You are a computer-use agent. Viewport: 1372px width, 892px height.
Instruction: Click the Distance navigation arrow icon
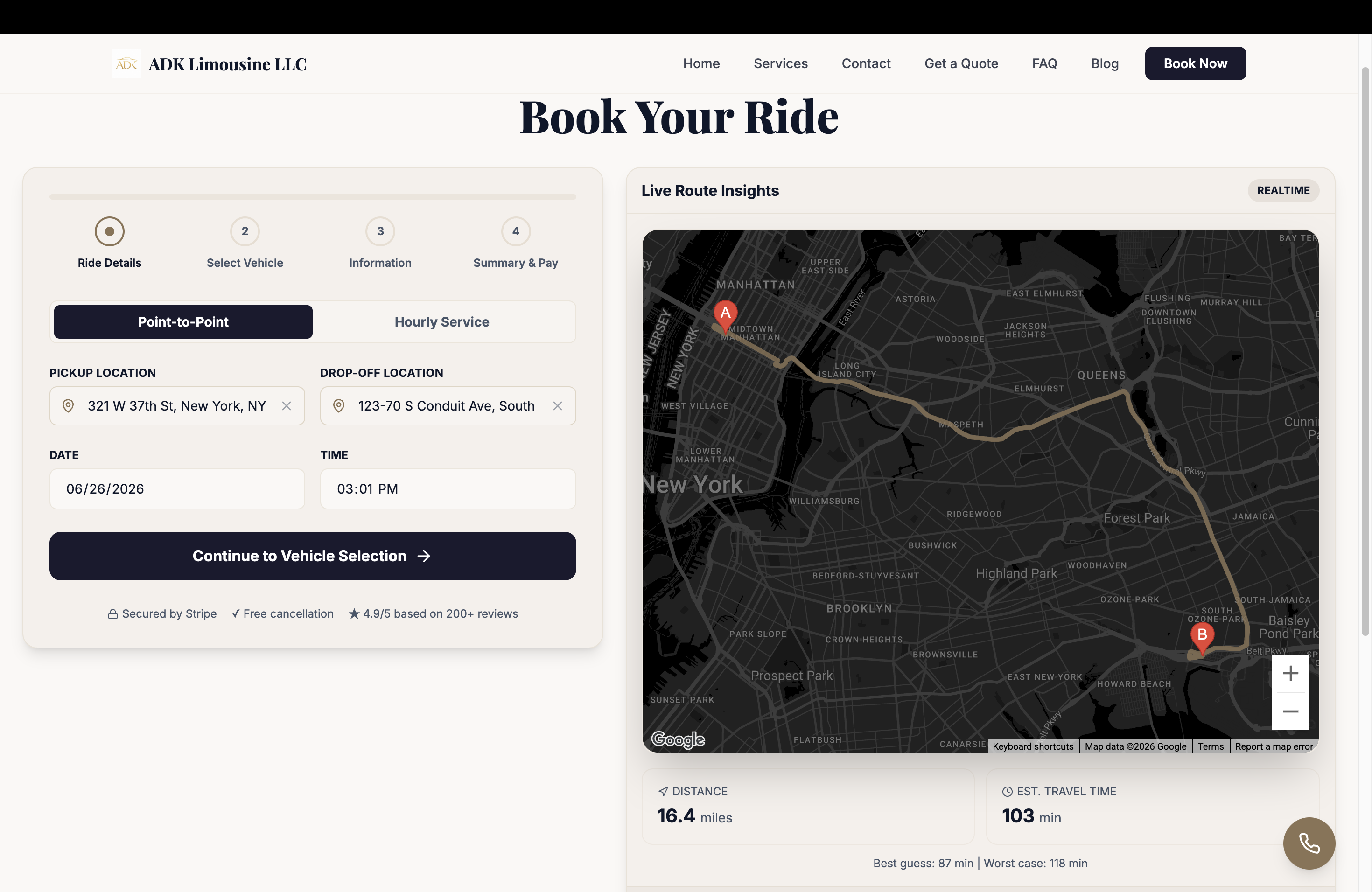click(663, 791)
